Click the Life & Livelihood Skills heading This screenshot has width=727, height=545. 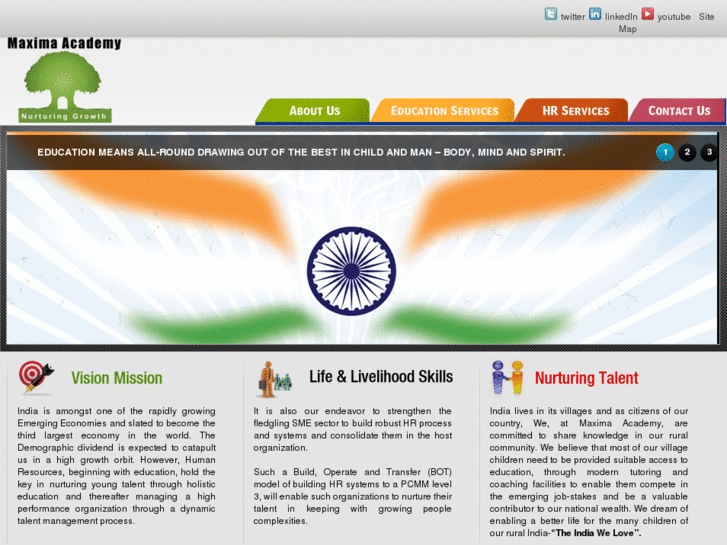pyautogui.click(x=381, y=377)
